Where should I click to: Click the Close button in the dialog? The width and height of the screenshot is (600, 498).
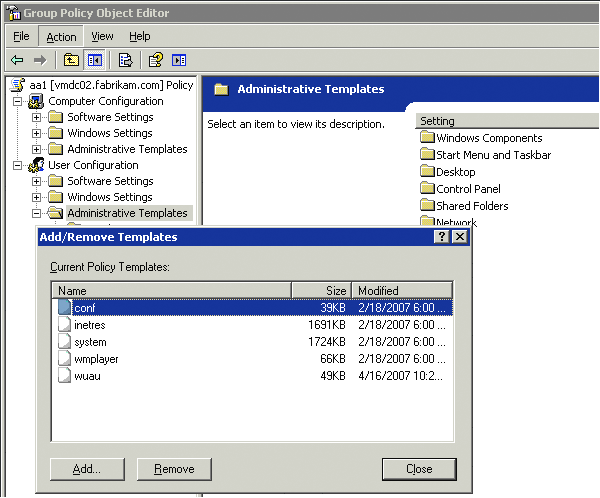click(x=419, y=469)
